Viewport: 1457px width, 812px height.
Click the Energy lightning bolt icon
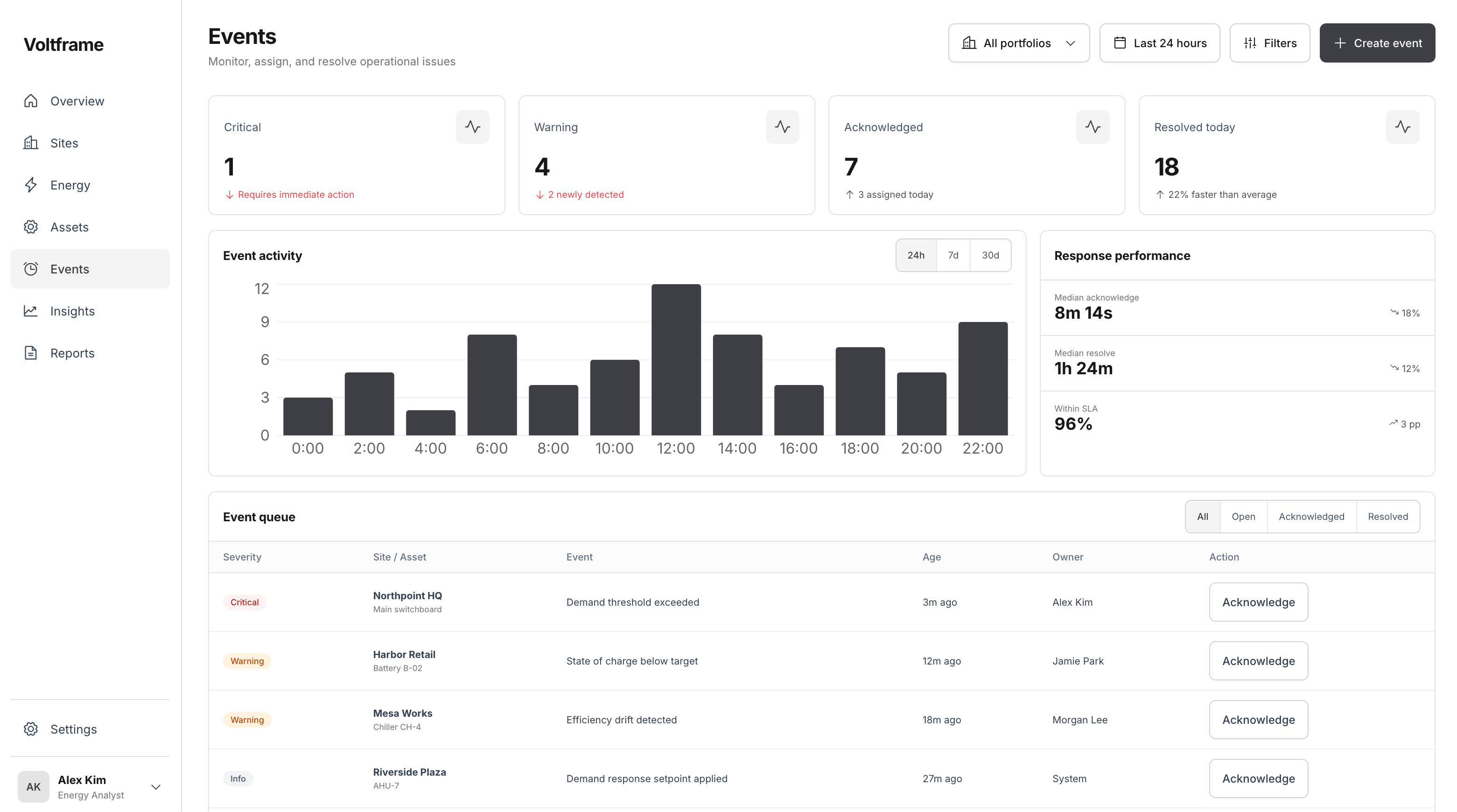click(x=30, y=185)
